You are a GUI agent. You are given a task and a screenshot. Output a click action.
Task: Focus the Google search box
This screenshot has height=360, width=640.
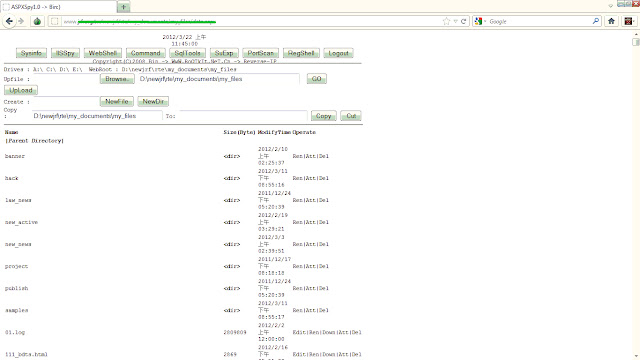click(540, 21)
